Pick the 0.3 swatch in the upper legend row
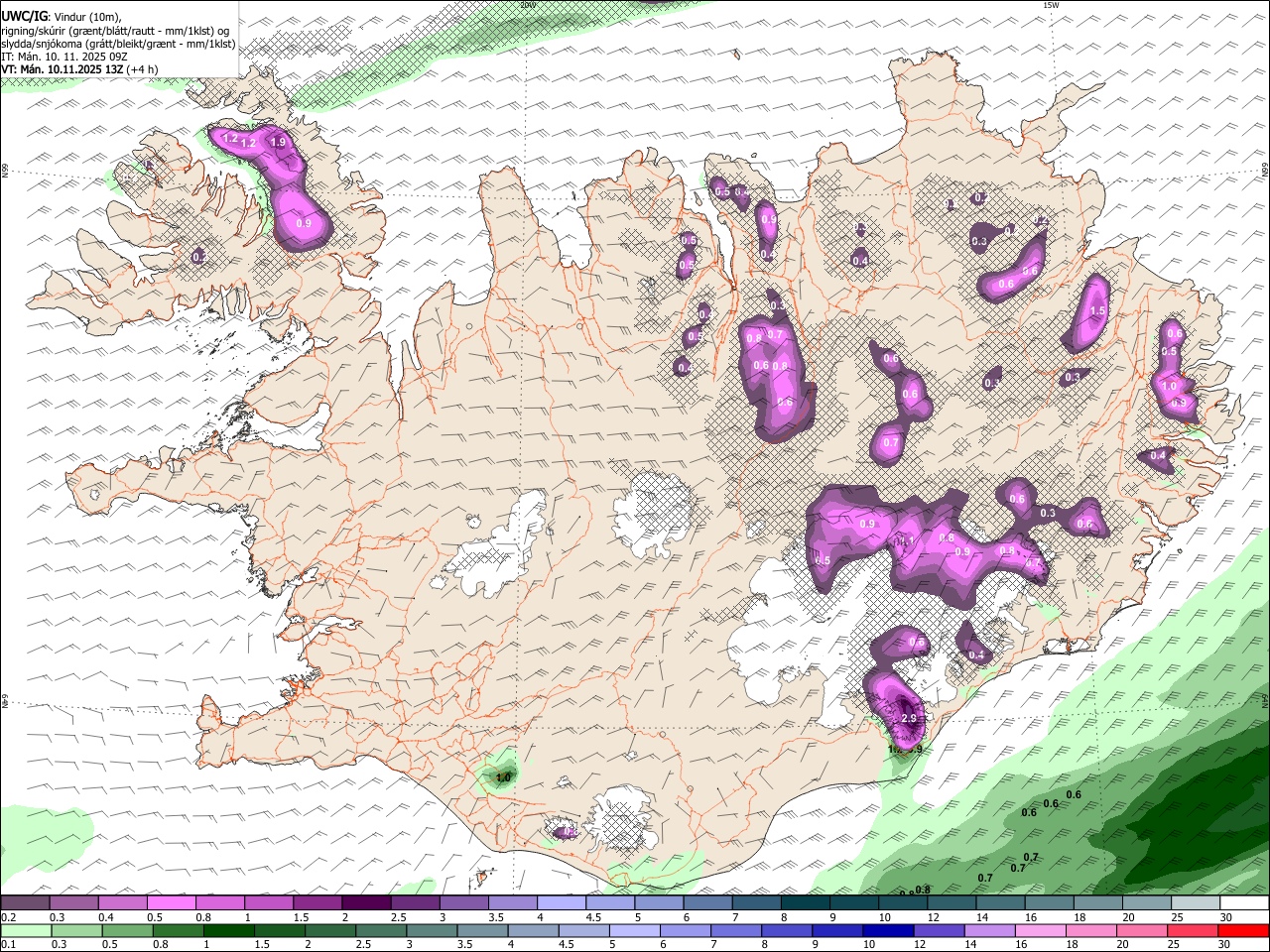The height and width of the screenshot is (952, 1270). coord(73,902)
